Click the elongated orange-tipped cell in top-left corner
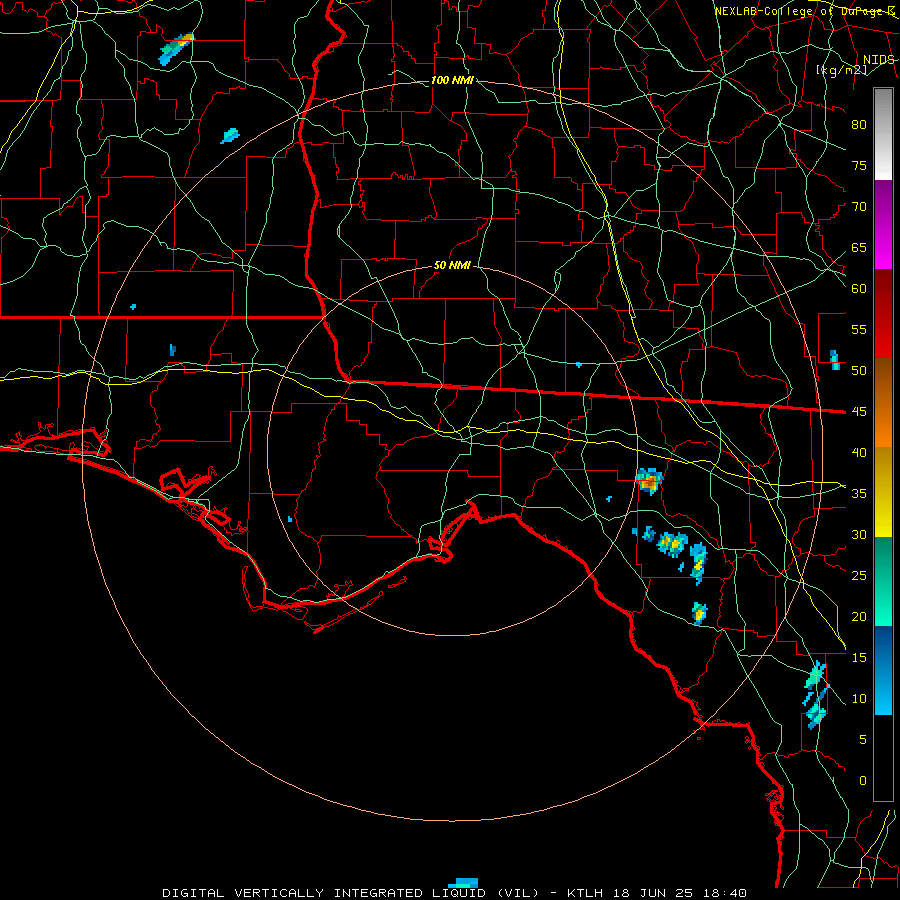 [x=176, y=49]
